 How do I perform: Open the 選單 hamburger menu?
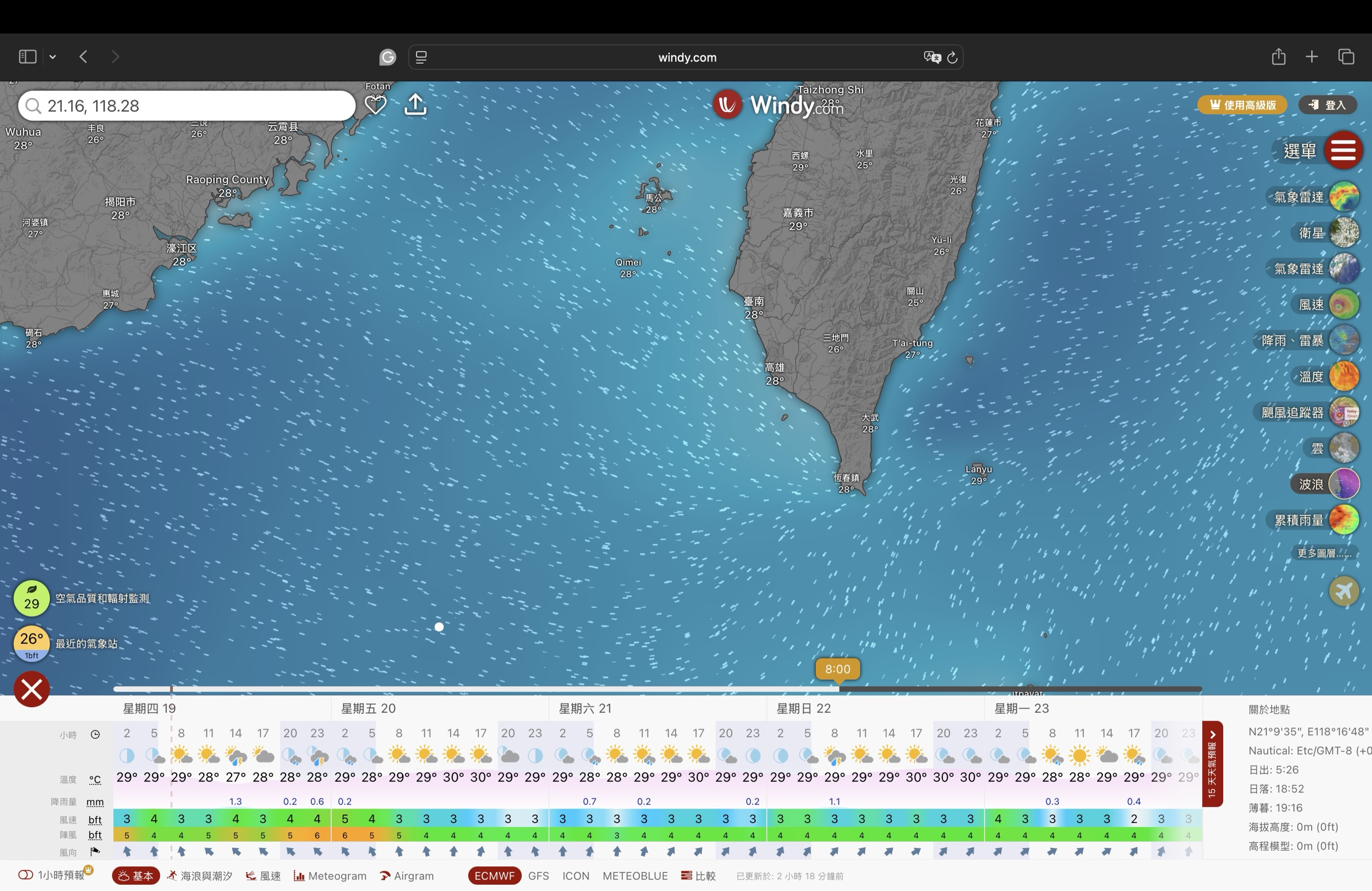pyautogui.click(x=1343, y=150)
